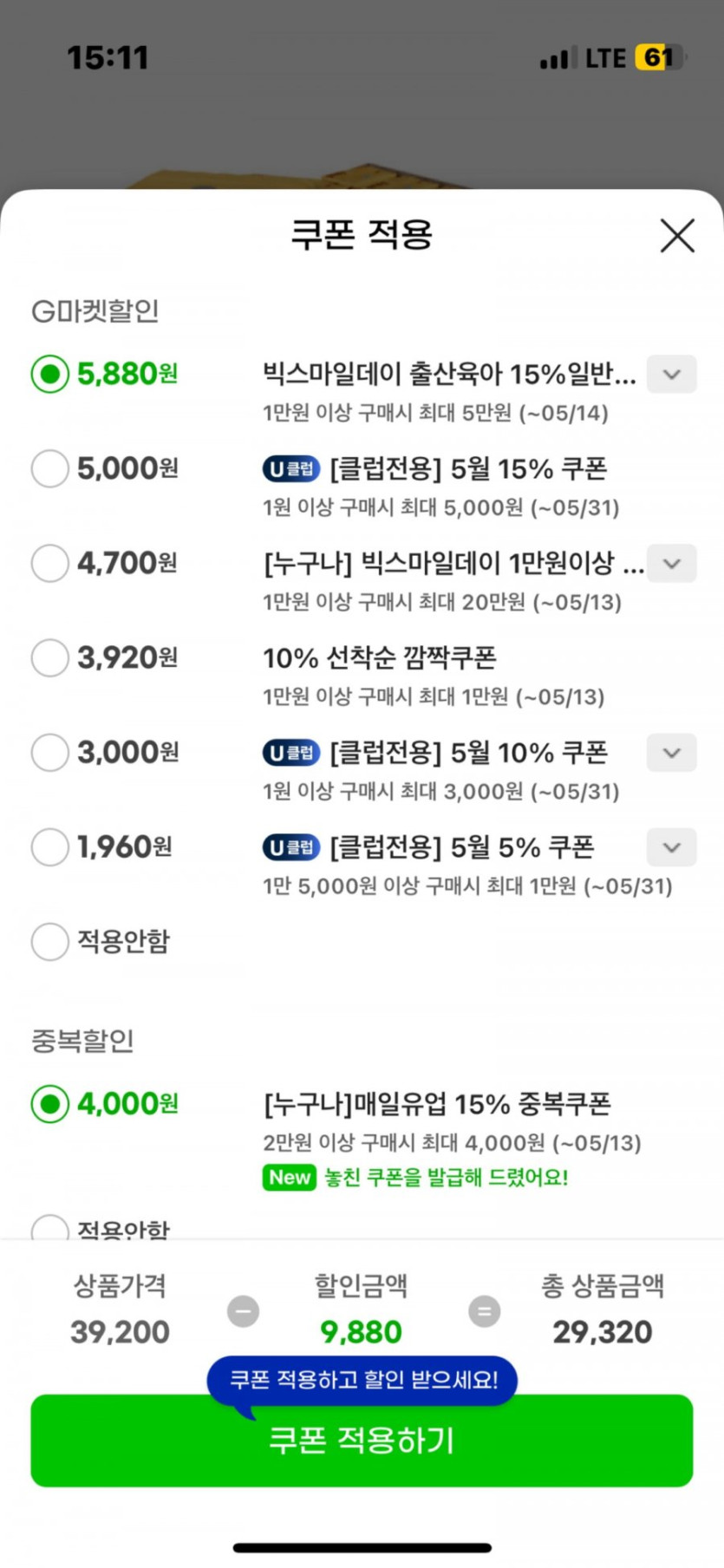The width and height of the screenshot is (724, 1568).
Task: Select the 5,000원 클럽전용 15% coupon
Action: (50, 469)
